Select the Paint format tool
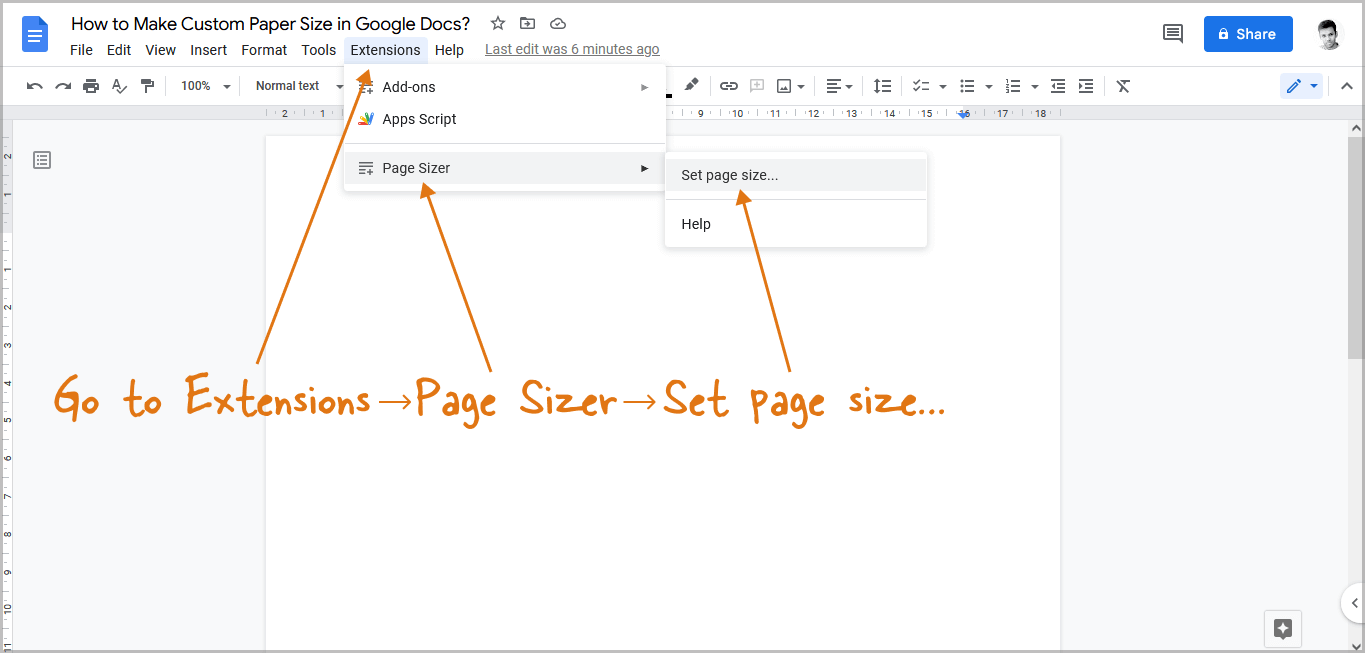 click(147, 86)
